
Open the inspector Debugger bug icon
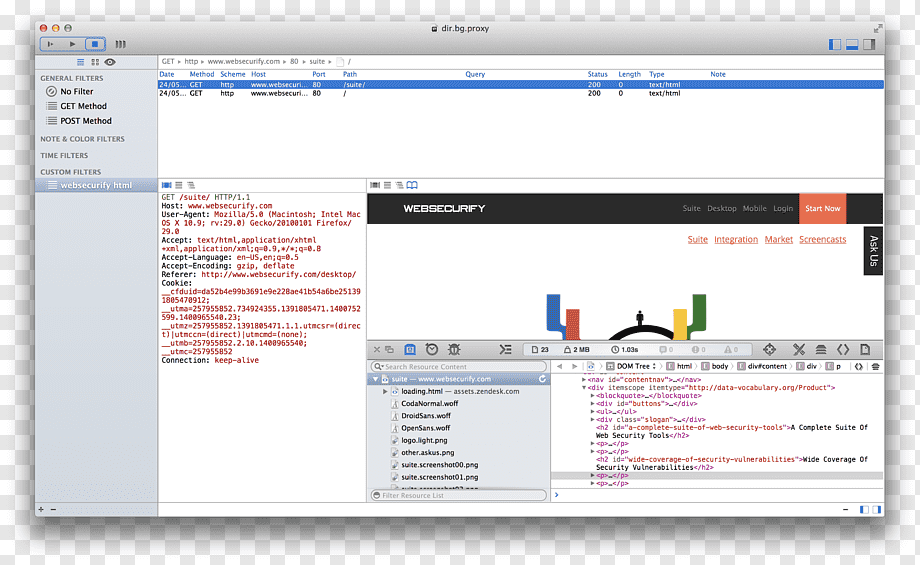click(454, 350)
